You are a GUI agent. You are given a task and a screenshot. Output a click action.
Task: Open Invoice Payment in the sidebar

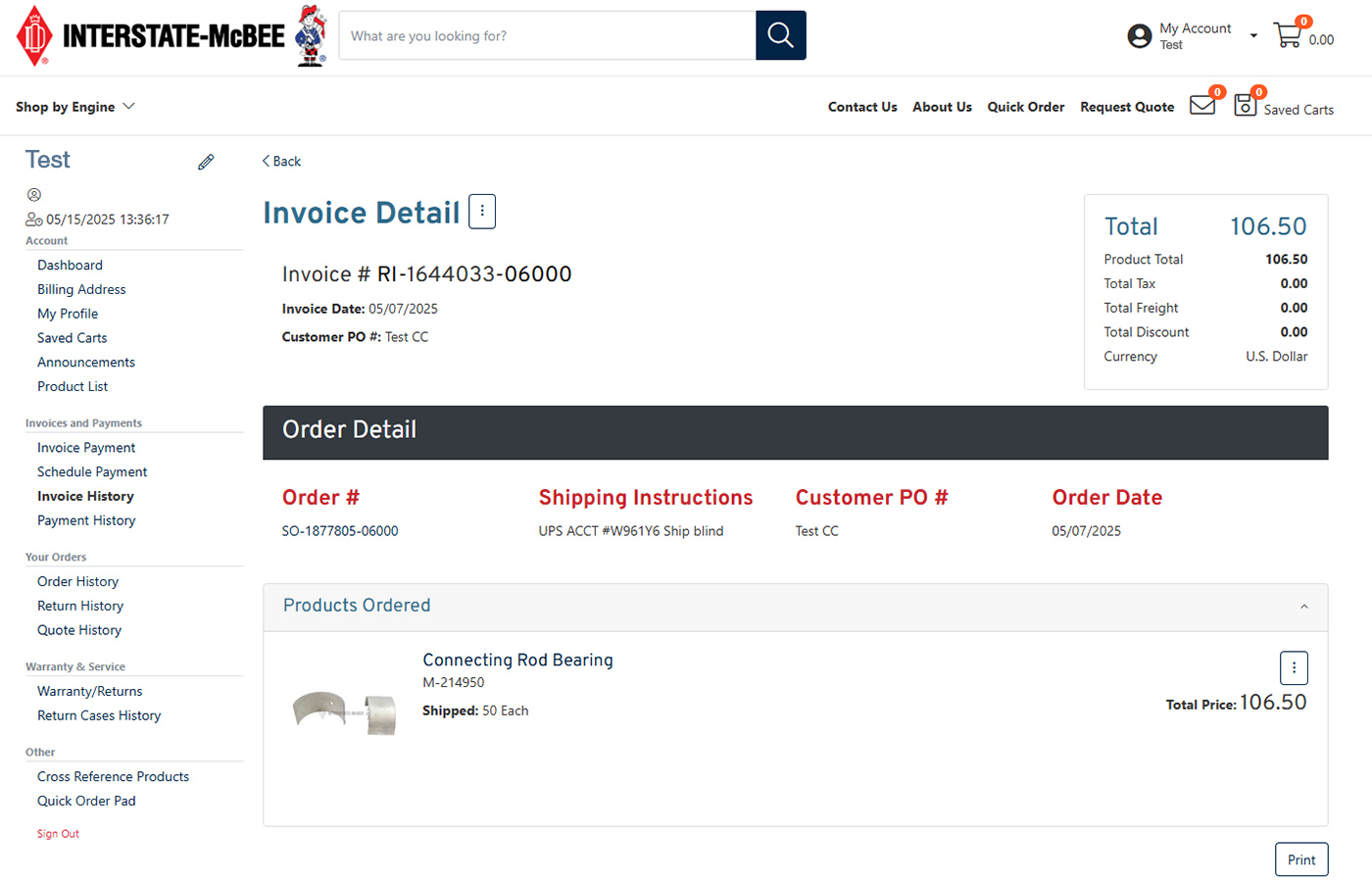(x=86, y=448)
